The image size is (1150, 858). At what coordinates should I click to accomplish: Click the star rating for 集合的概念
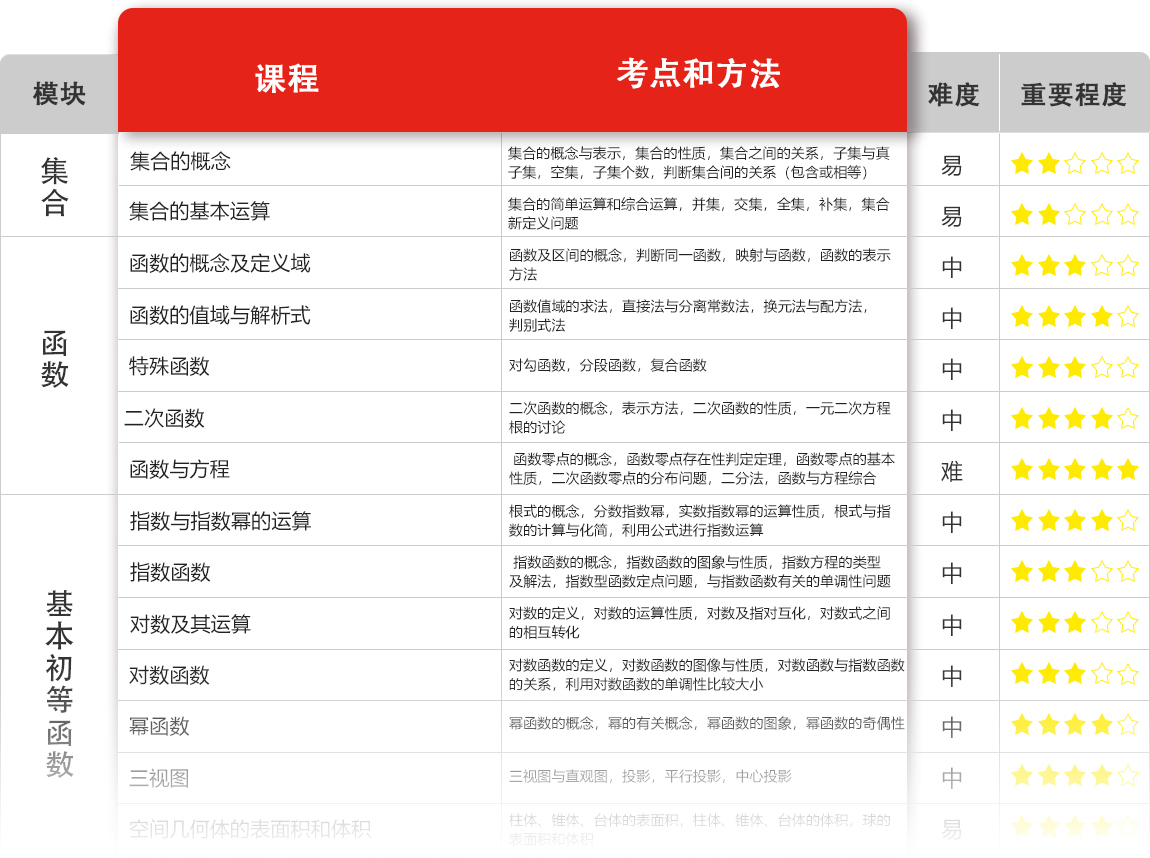click(x=1074, y=163)
